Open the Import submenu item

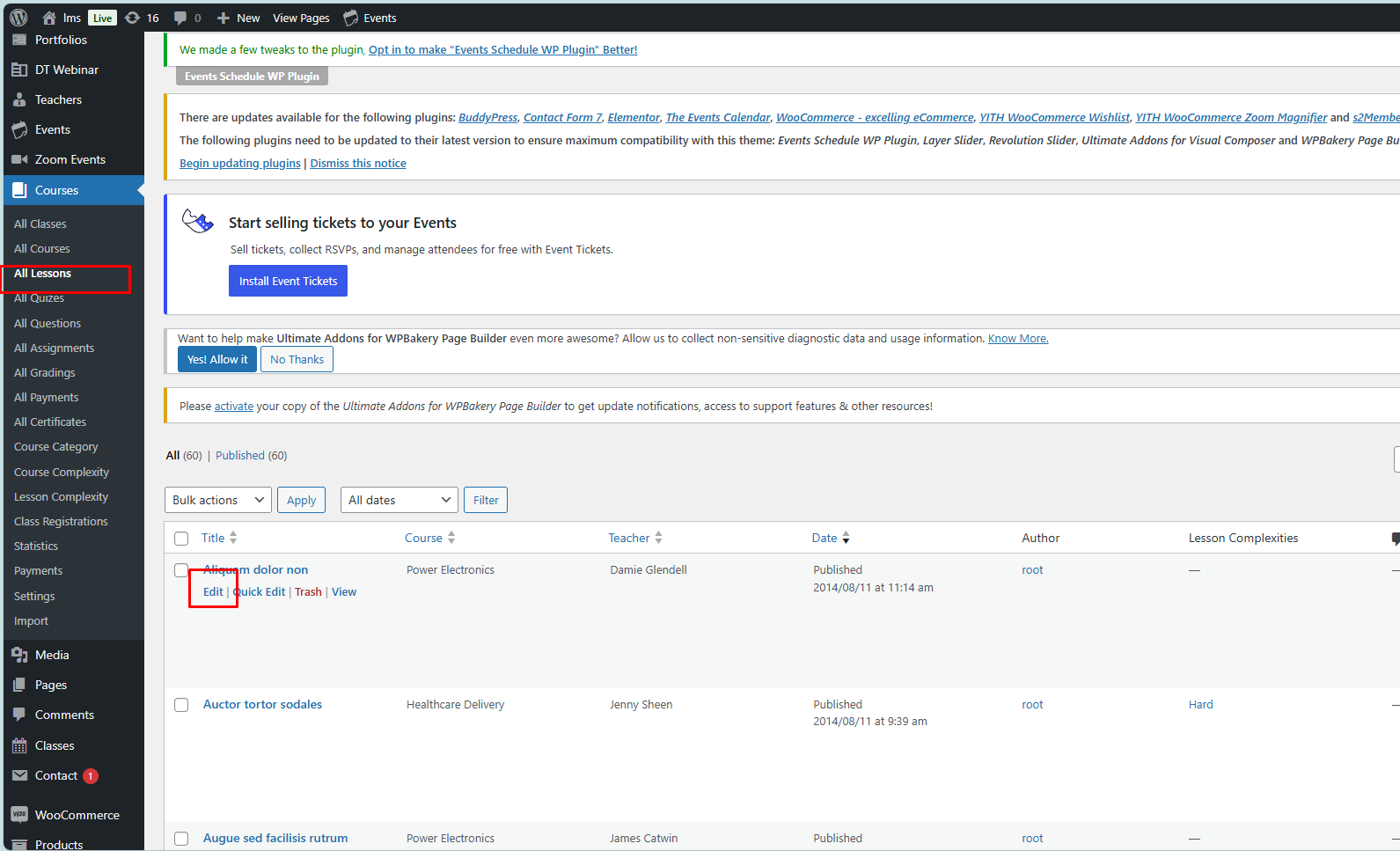[31, 621]
